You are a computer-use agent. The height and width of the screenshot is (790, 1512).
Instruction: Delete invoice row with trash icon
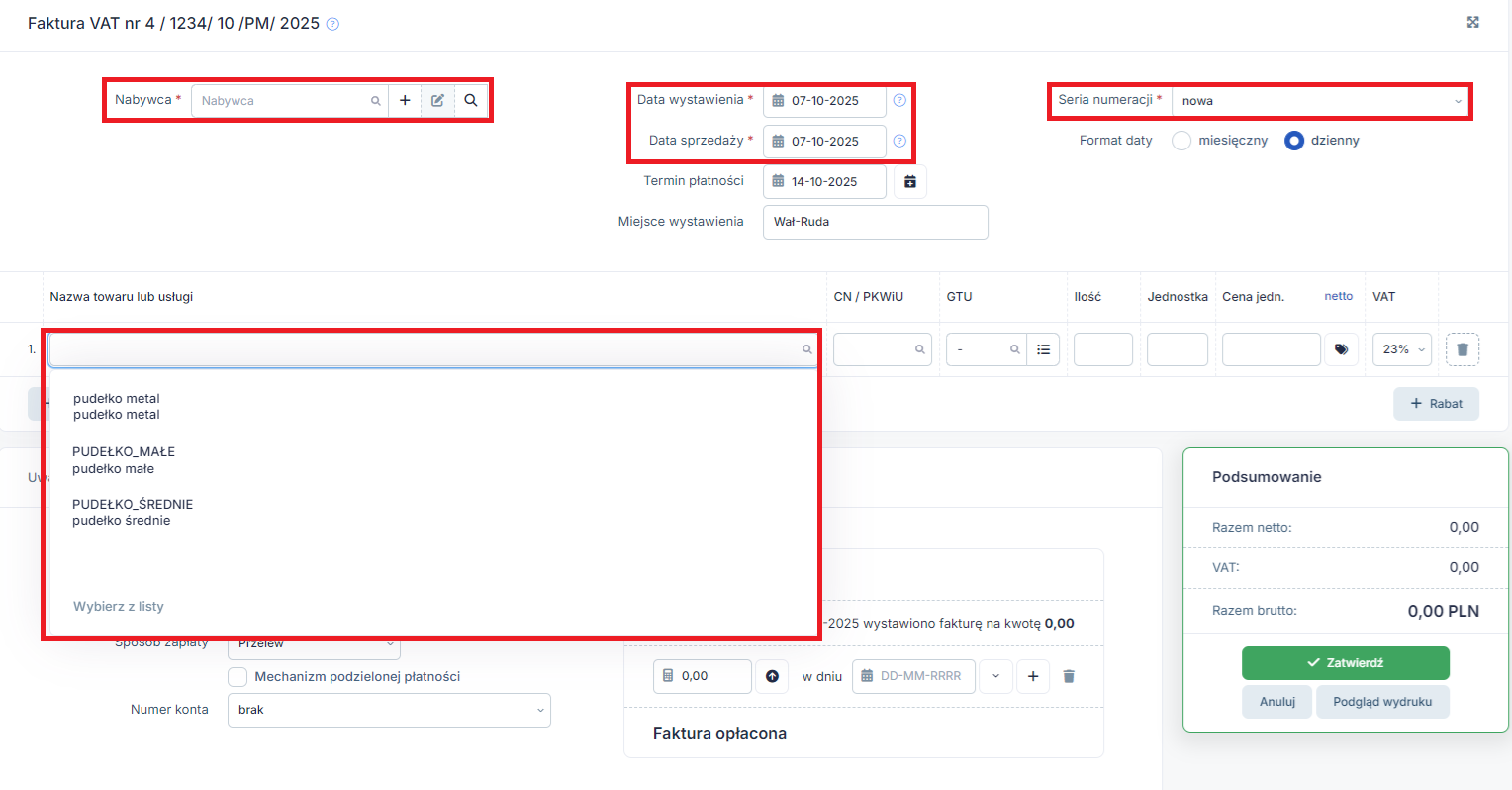point(1463,349)
